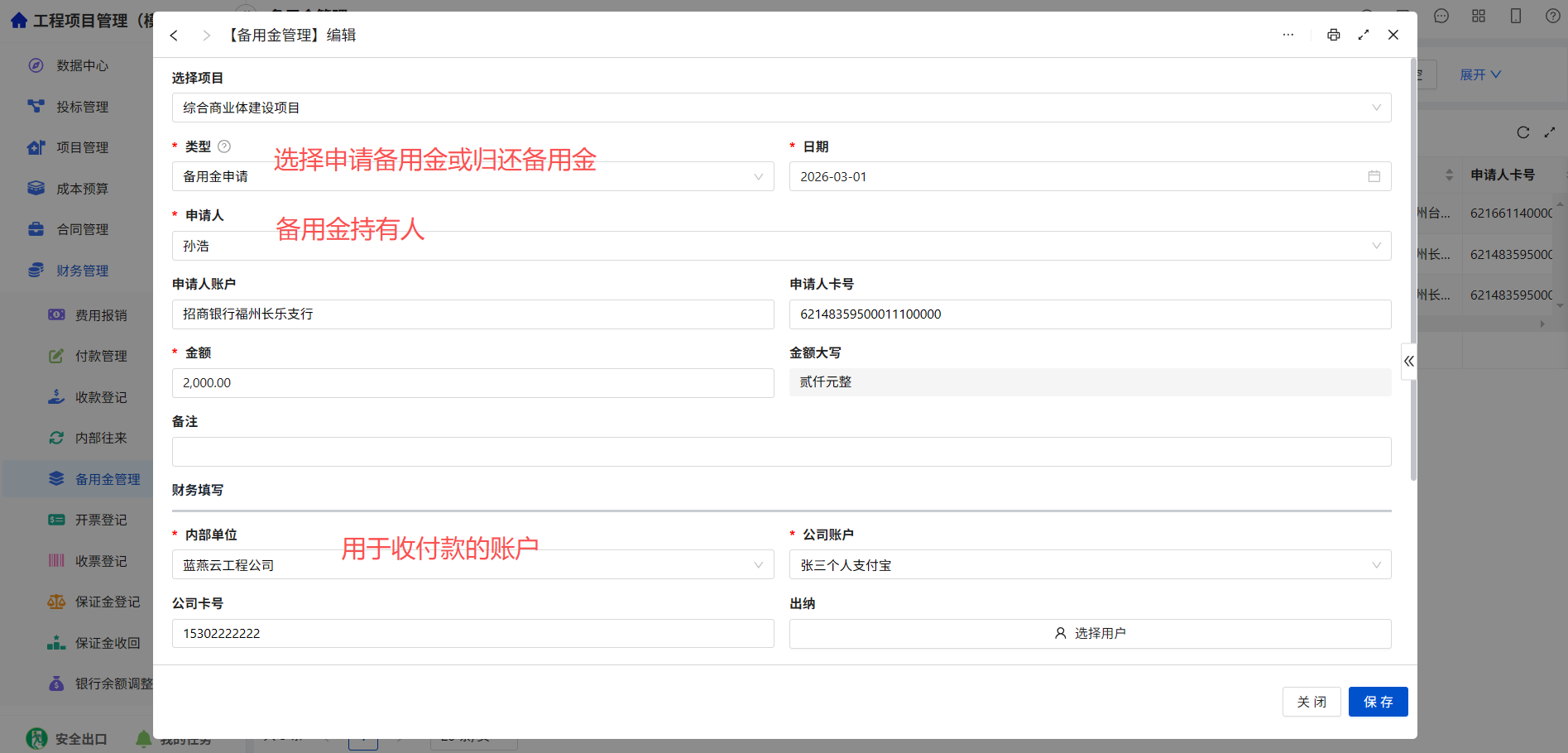Viewport: 1568px width, 753px height.
Task: Expand the 类型 dropdown showing 备用金申请
Action: coord(472,176)
